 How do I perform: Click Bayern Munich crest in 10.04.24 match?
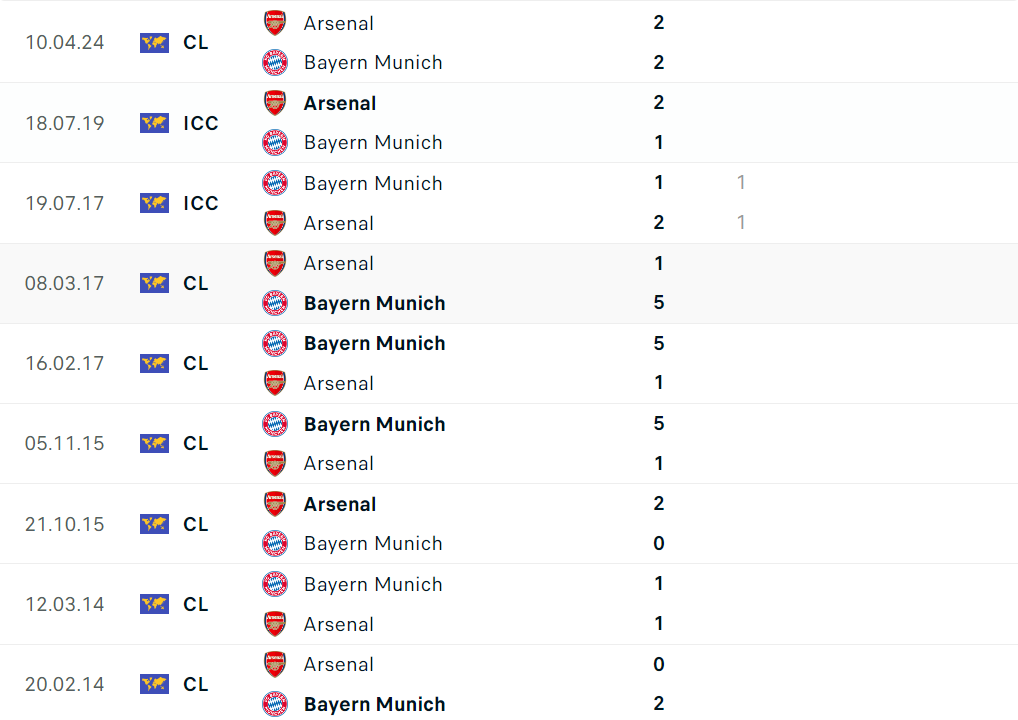275,63
